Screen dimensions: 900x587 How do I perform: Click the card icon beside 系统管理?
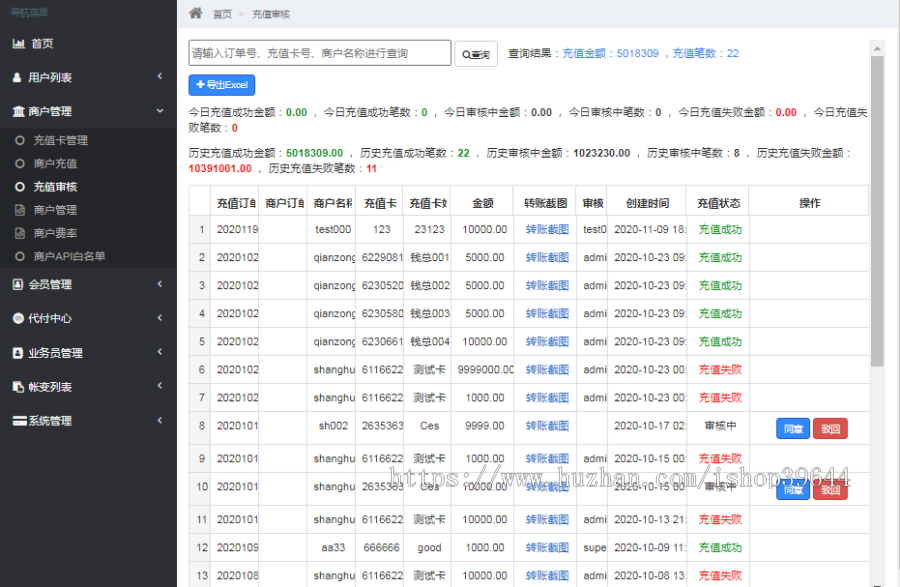pyautogui.click(x=20, y=421)
